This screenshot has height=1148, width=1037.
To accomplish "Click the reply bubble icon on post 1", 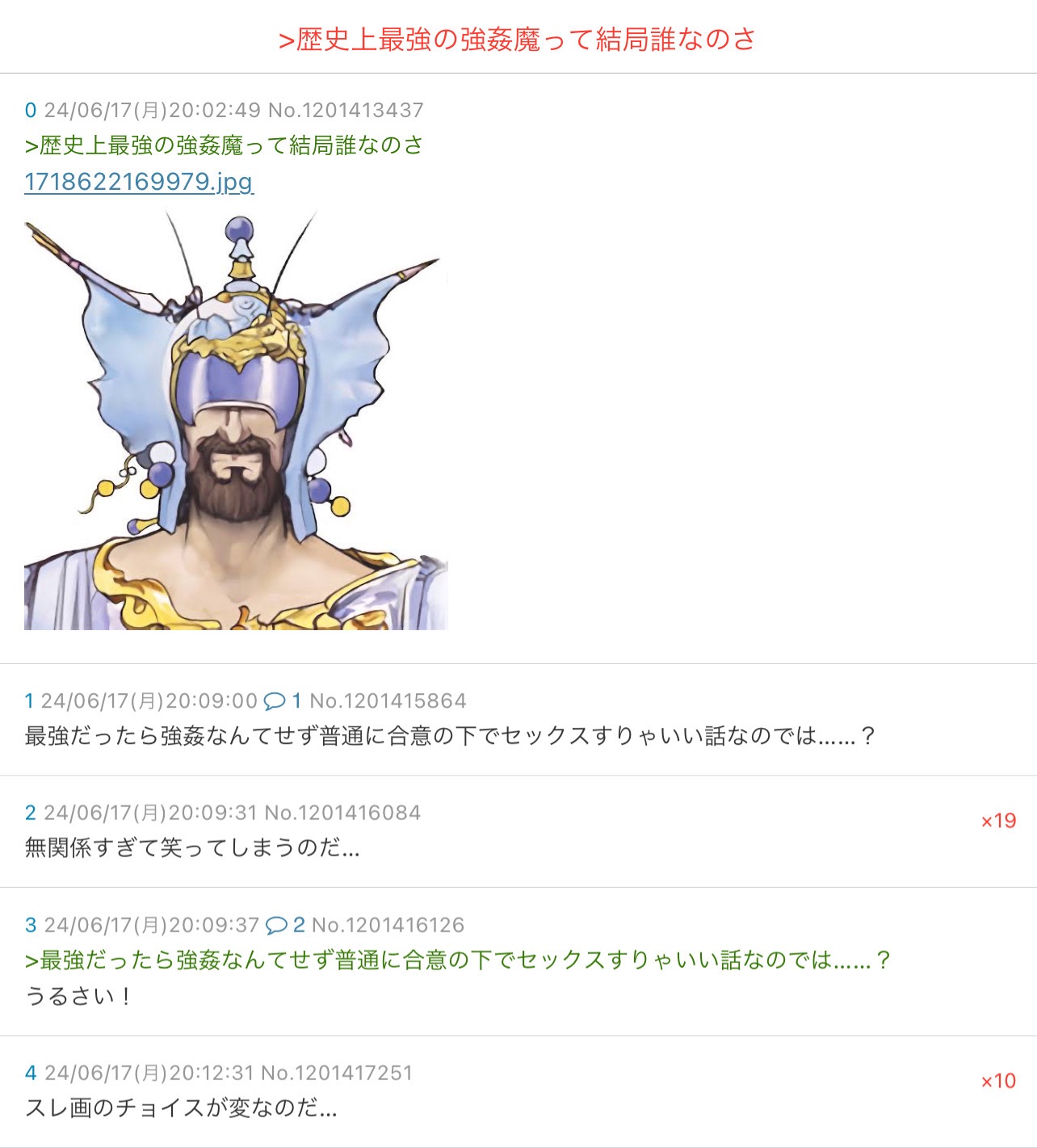I will pos(275,700).
